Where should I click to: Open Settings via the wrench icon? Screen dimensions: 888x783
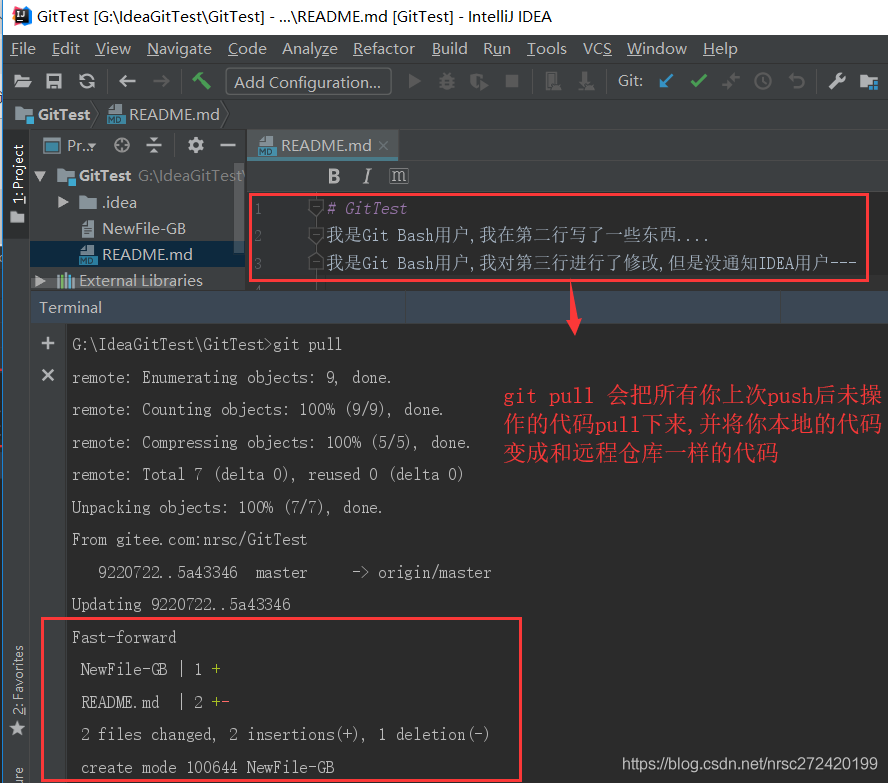point(838,82)
